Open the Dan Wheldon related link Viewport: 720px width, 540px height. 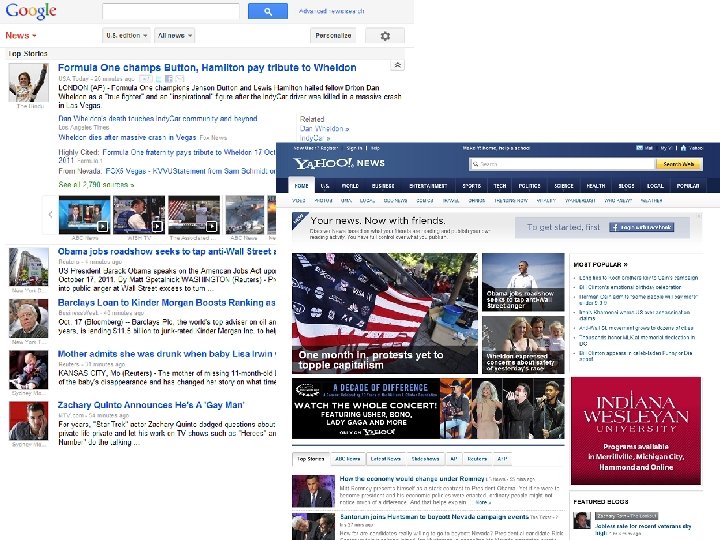click(x=324, y=129)
